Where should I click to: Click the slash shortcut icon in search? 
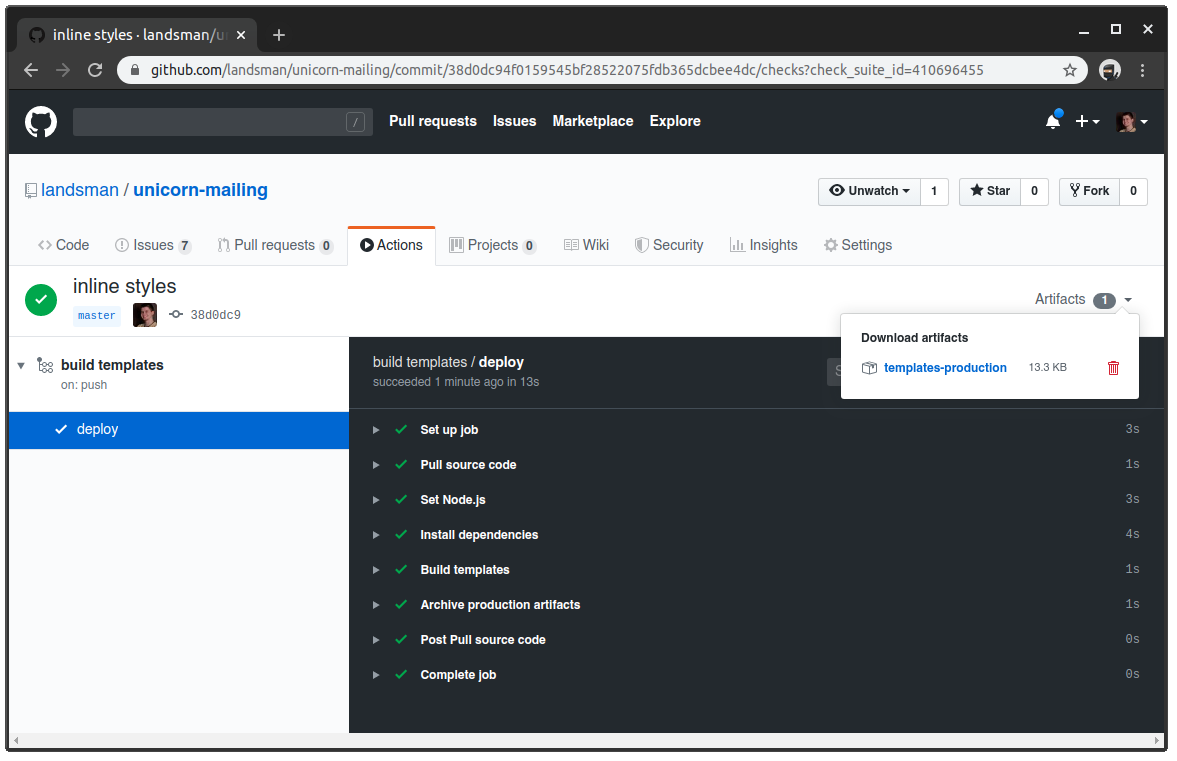356,122
